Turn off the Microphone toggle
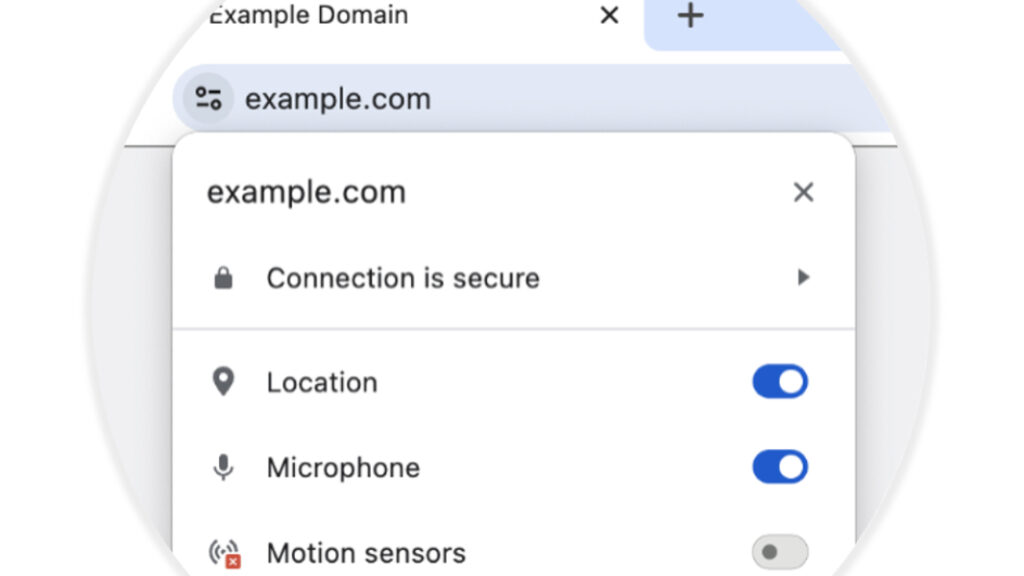Viewport: 1024px width, 576px height. 779,467
